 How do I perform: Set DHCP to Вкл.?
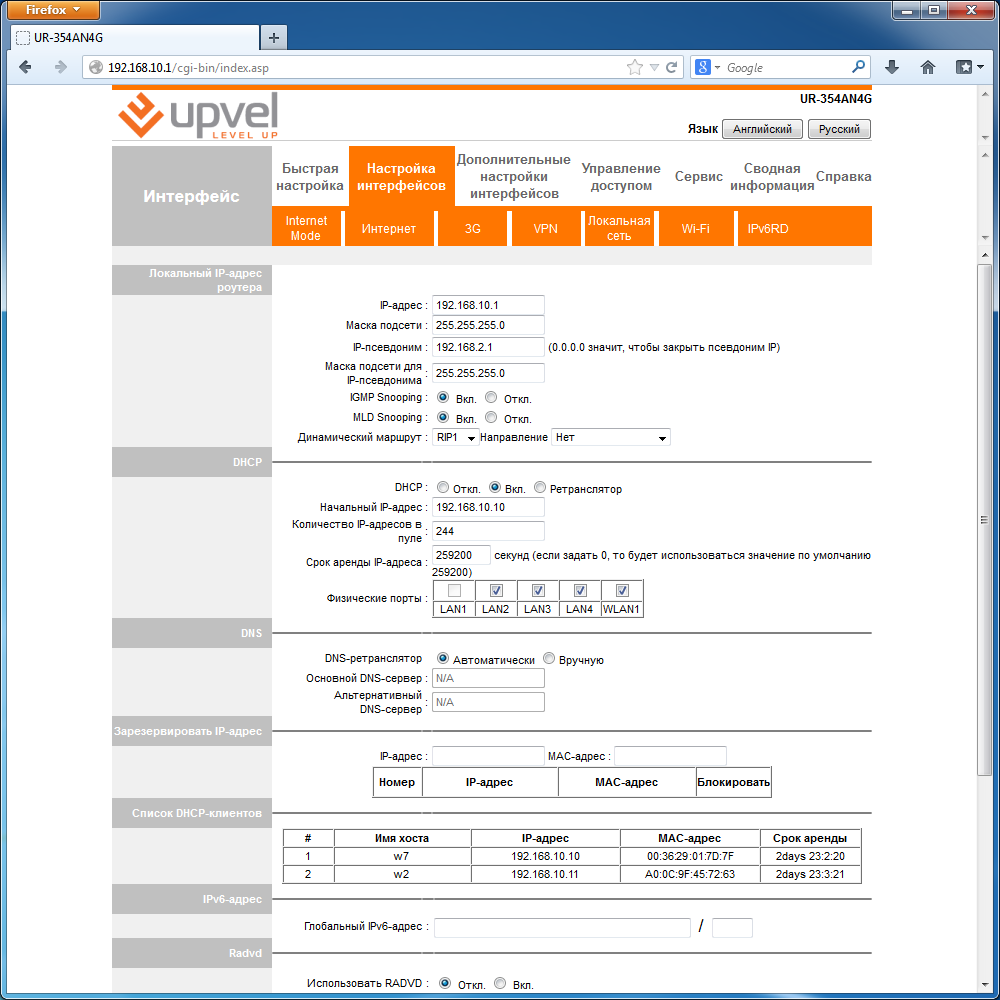click(495, 487)
